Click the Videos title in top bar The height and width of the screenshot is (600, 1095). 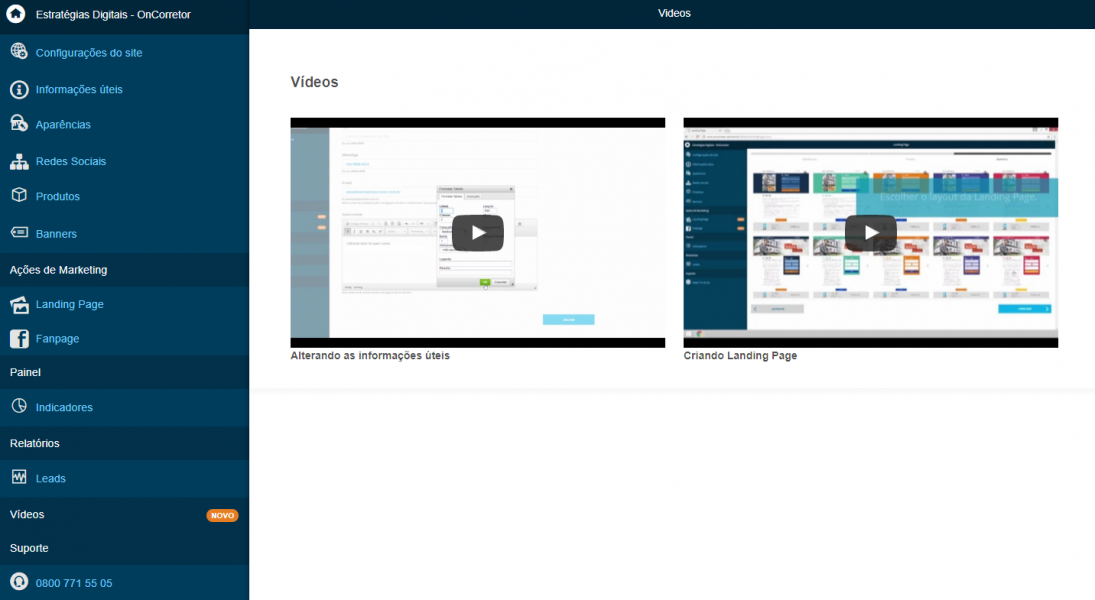coord(674,13)
